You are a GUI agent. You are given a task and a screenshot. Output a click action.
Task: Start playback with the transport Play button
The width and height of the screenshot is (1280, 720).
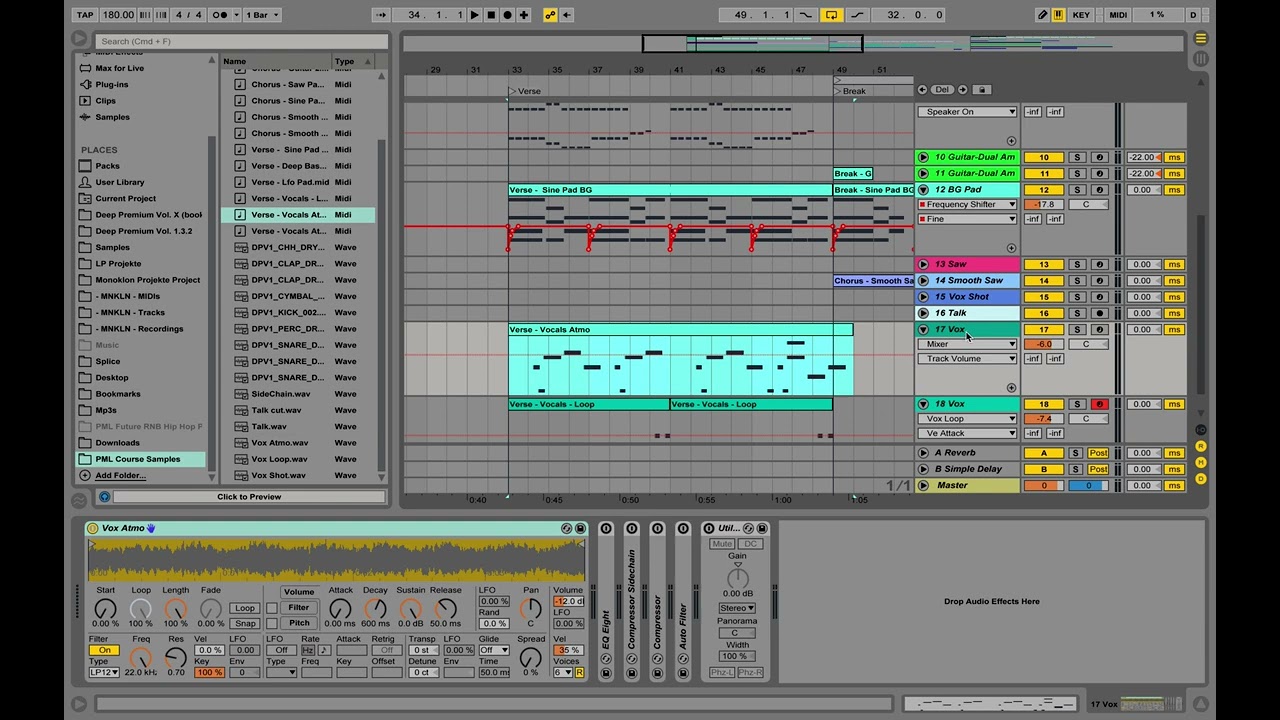tap(475, 15)
